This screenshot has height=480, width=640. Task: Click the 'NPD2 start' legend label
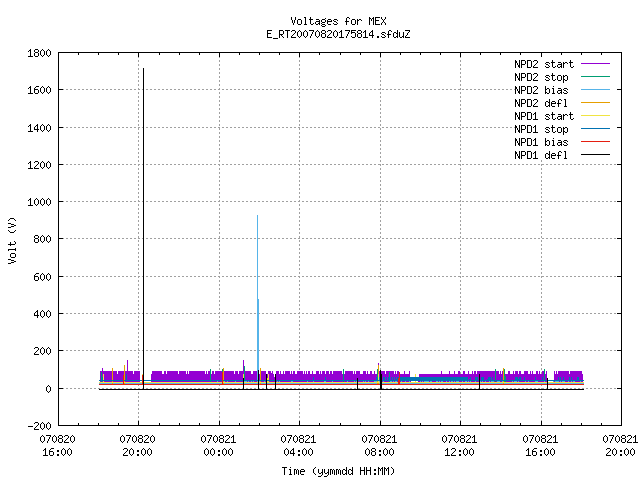[x=544, y=64]
